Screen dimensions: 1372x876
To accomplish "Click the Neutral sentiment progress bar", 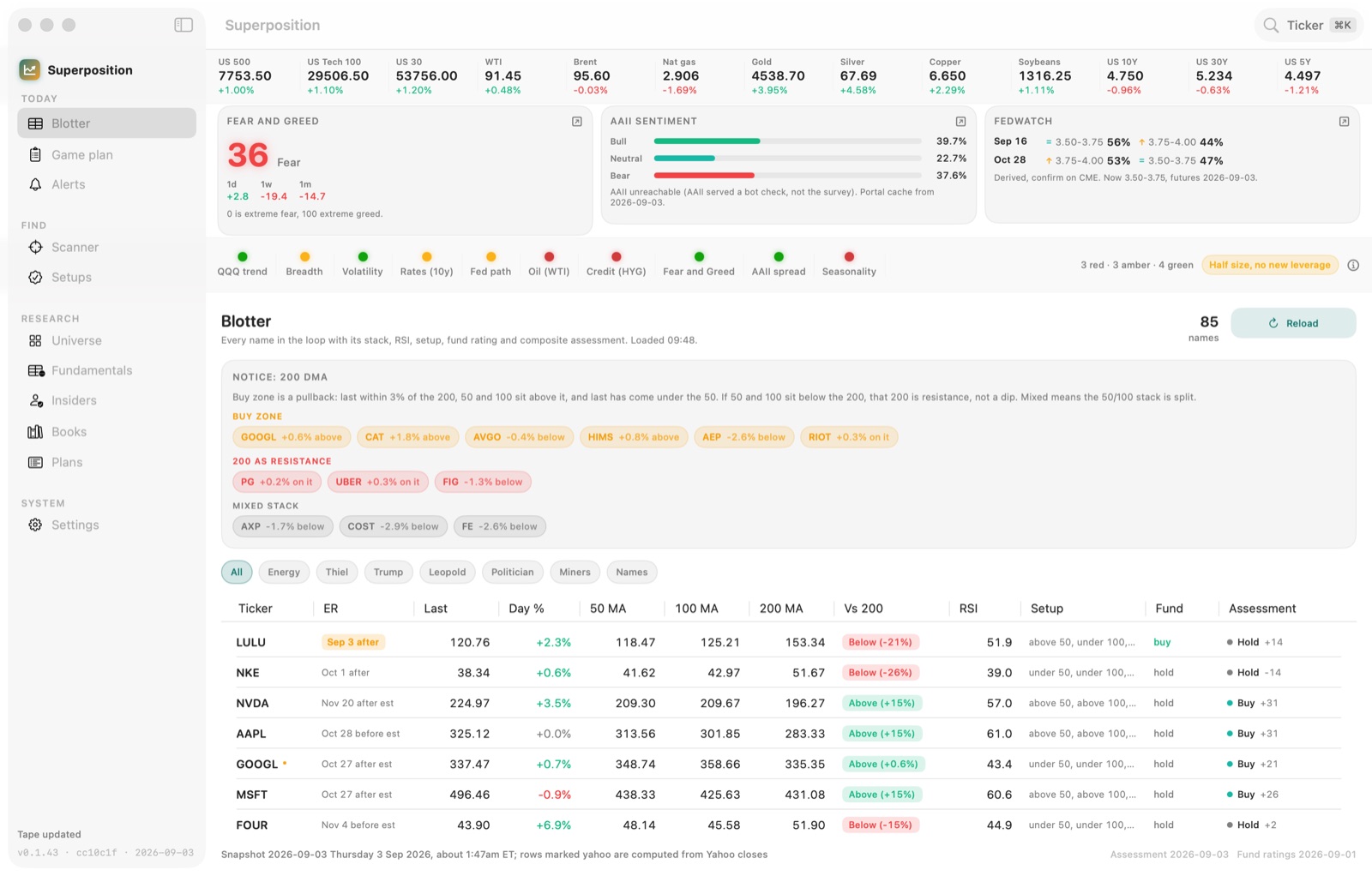I will (788, 159).
